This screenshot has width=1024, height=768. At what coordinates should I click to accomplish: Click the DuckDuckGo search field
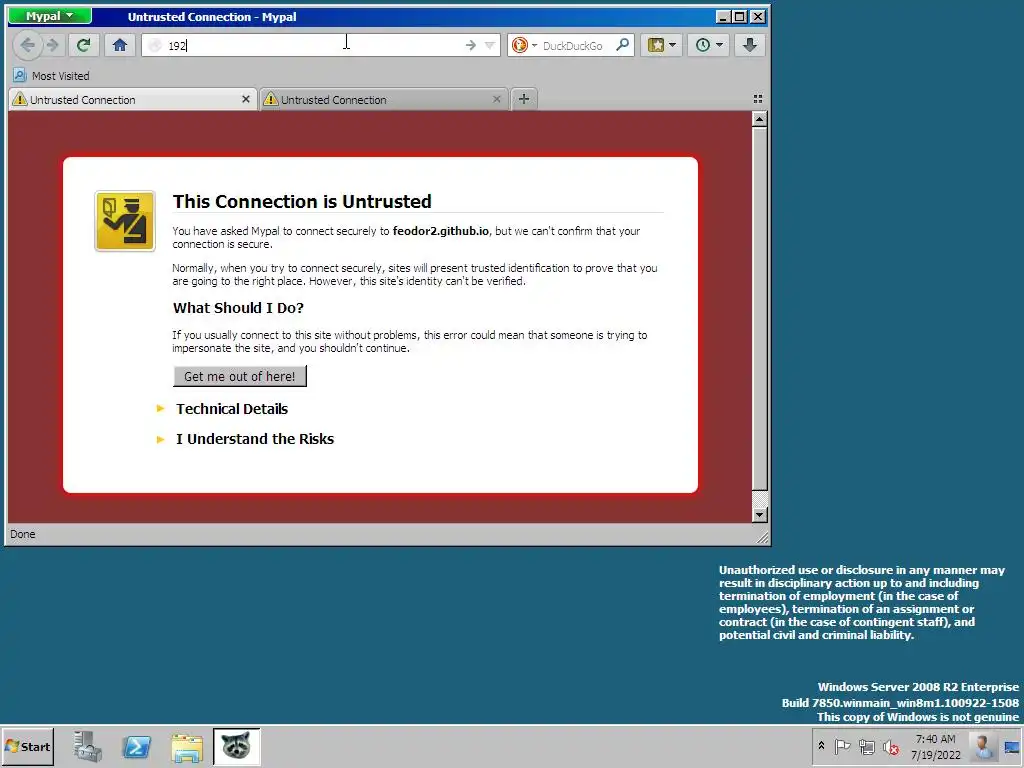pyautogui.click(x=573, y=45)
